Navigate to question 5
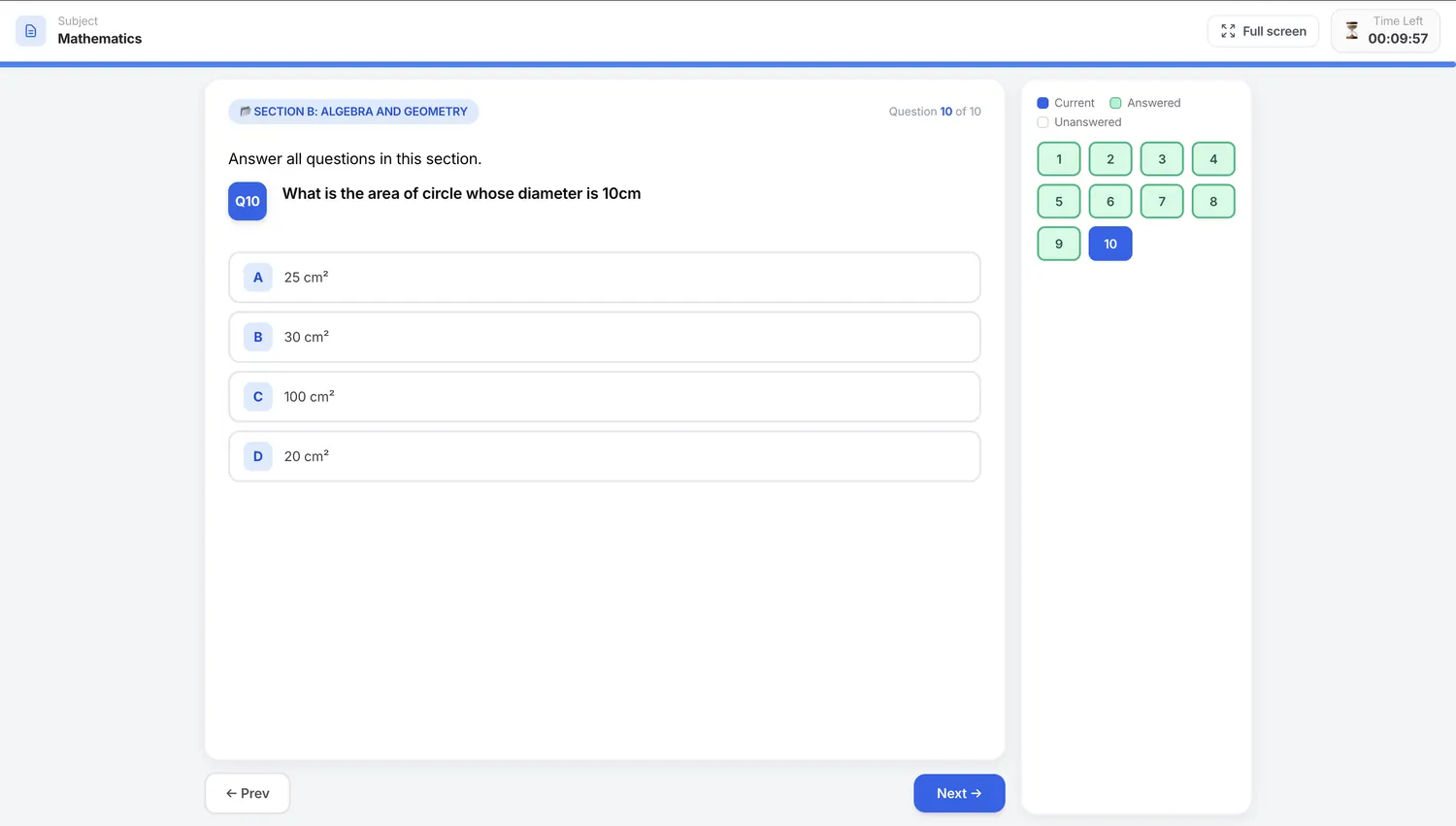This screenshot has width=1456, height=826. 1059,202
